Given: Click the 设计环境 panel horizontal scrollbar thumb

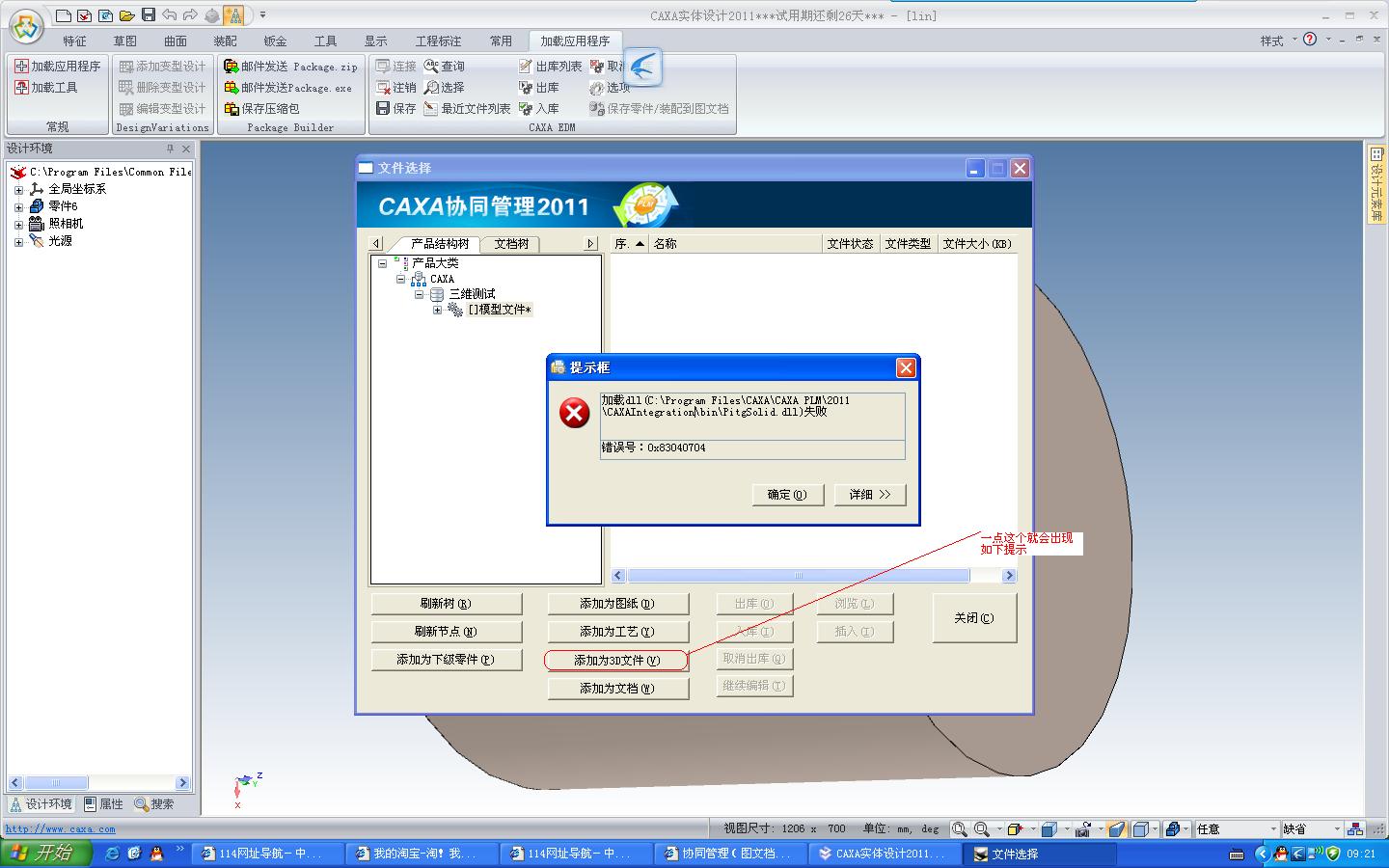Looking at the screenshot, I should (56, 783).
